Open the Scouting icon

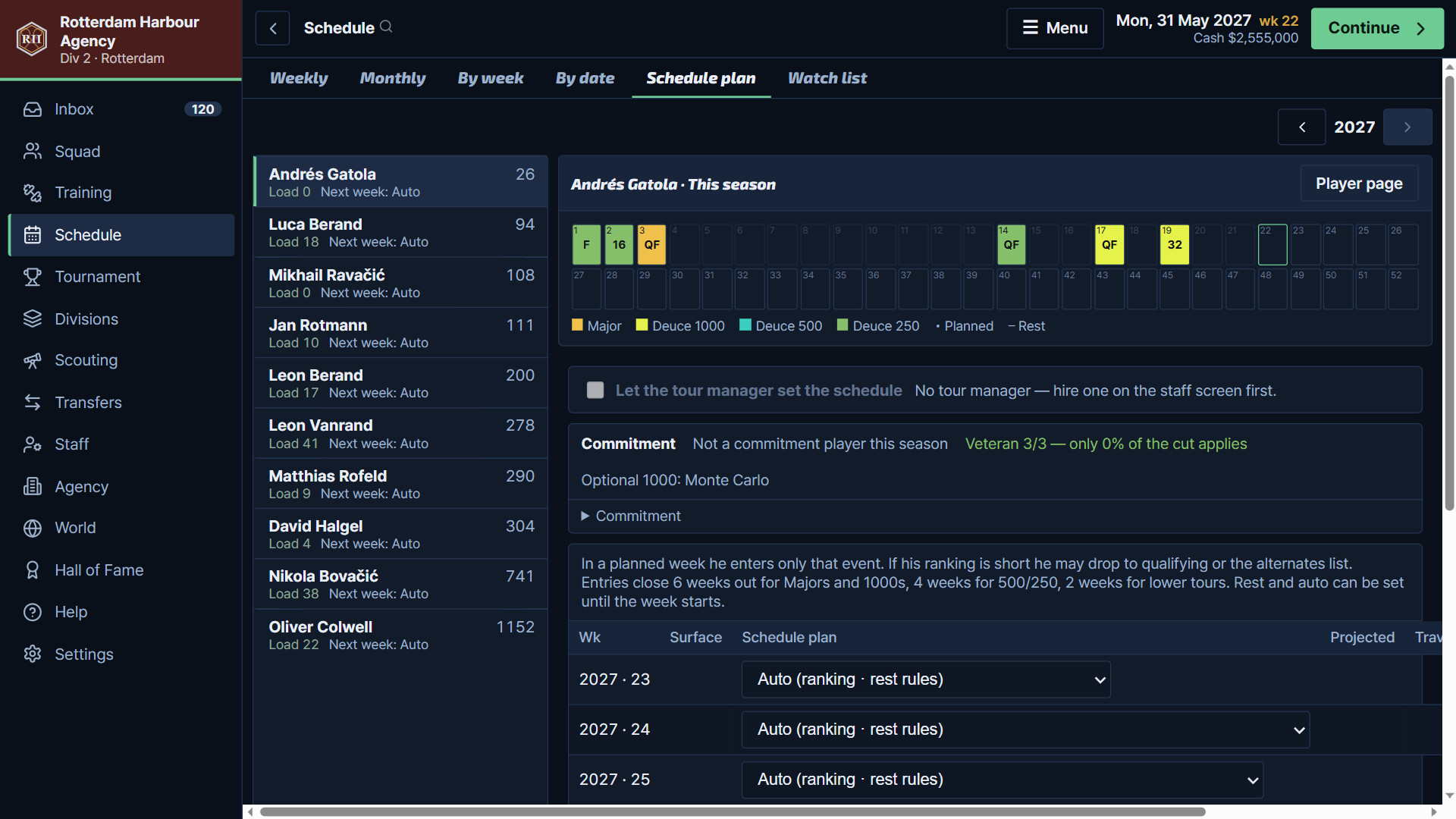click(33, 360)
